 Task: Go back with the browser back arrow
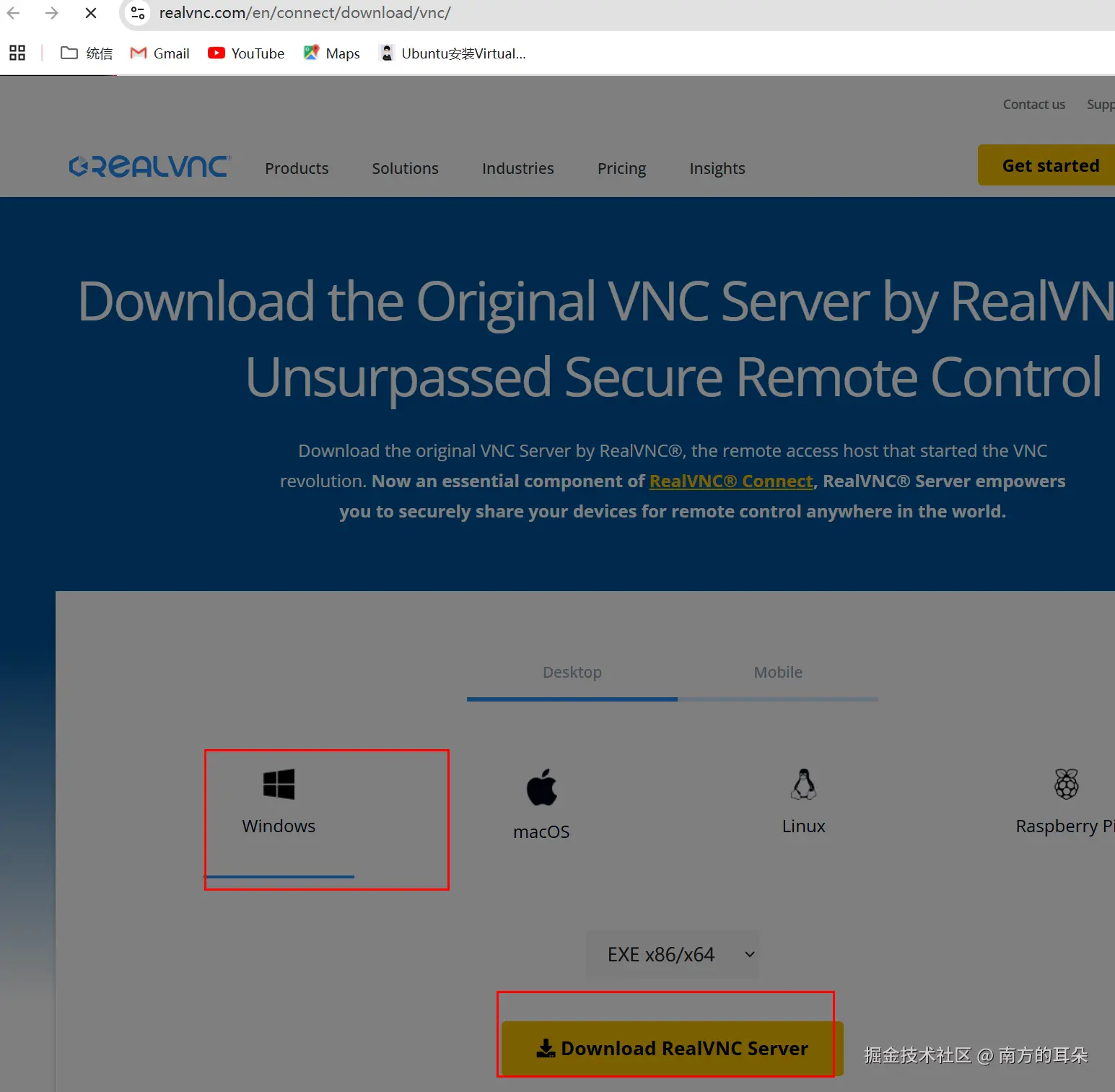point(14,13)
